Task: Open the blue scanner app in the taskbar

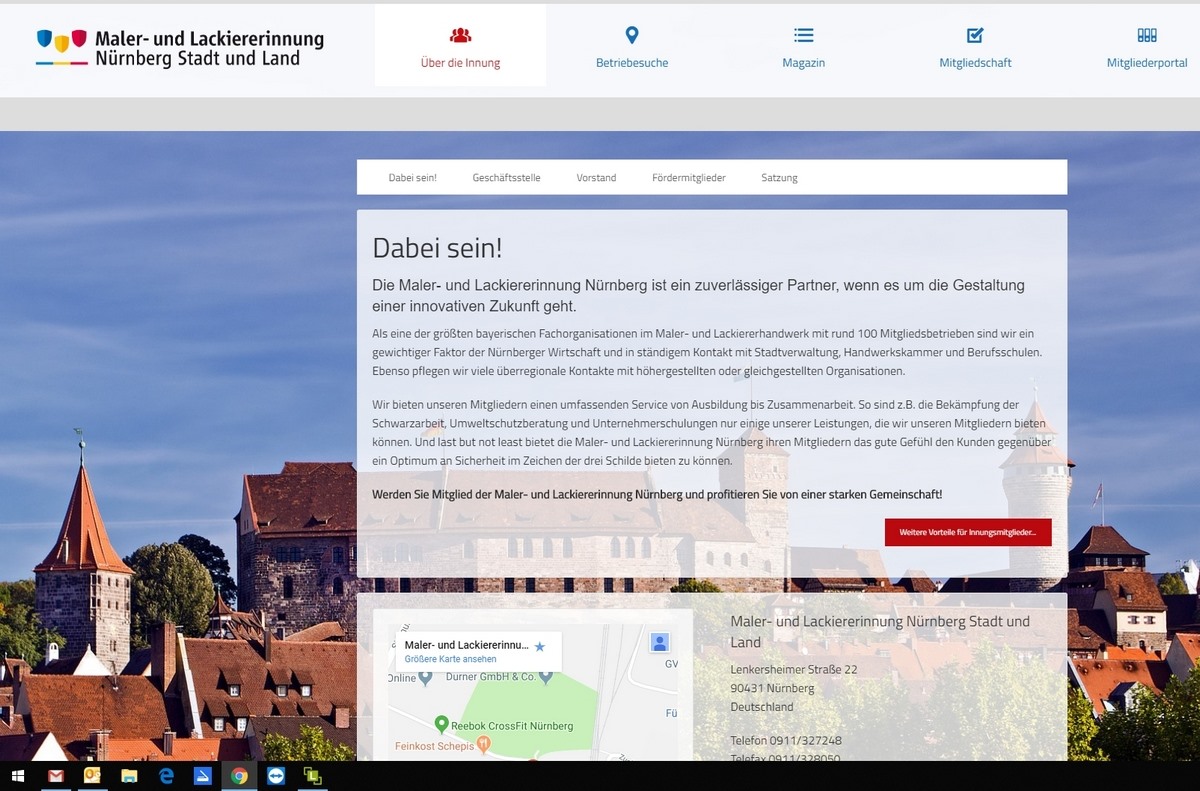Action: [x=202, y=775]
